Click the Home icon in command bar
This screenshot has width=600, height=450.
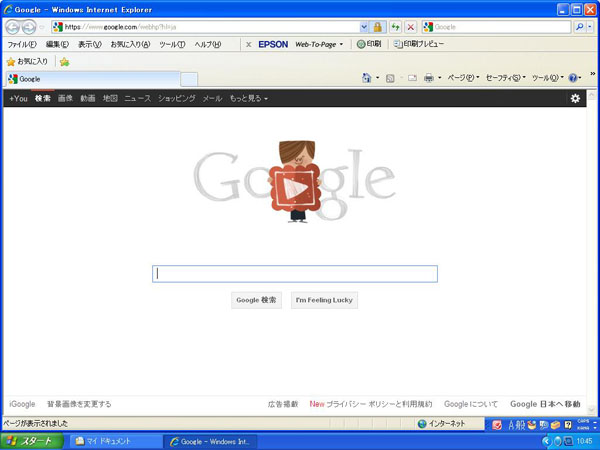[x=367, y=78]
